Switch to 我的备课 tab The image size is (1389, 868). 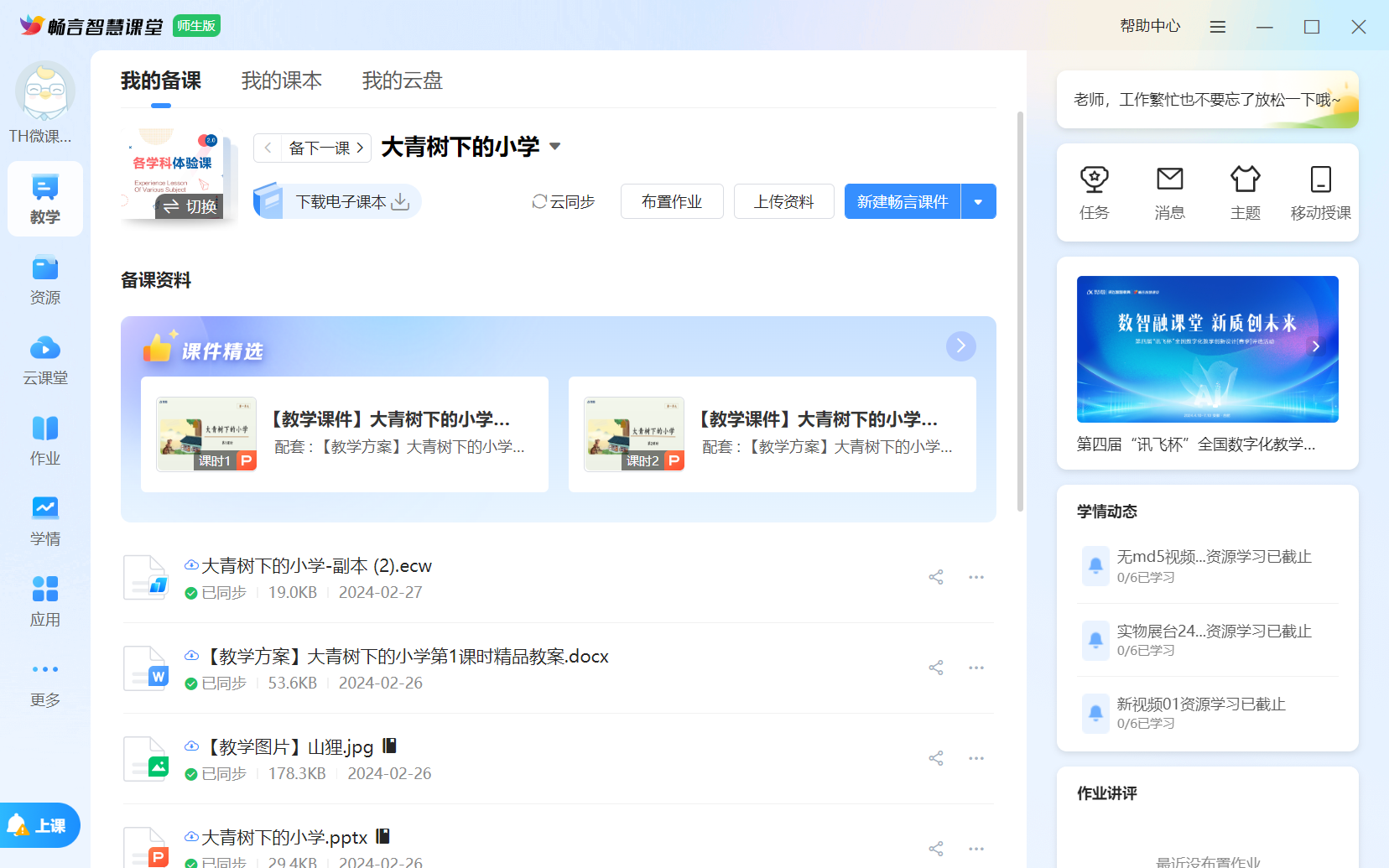161,81
